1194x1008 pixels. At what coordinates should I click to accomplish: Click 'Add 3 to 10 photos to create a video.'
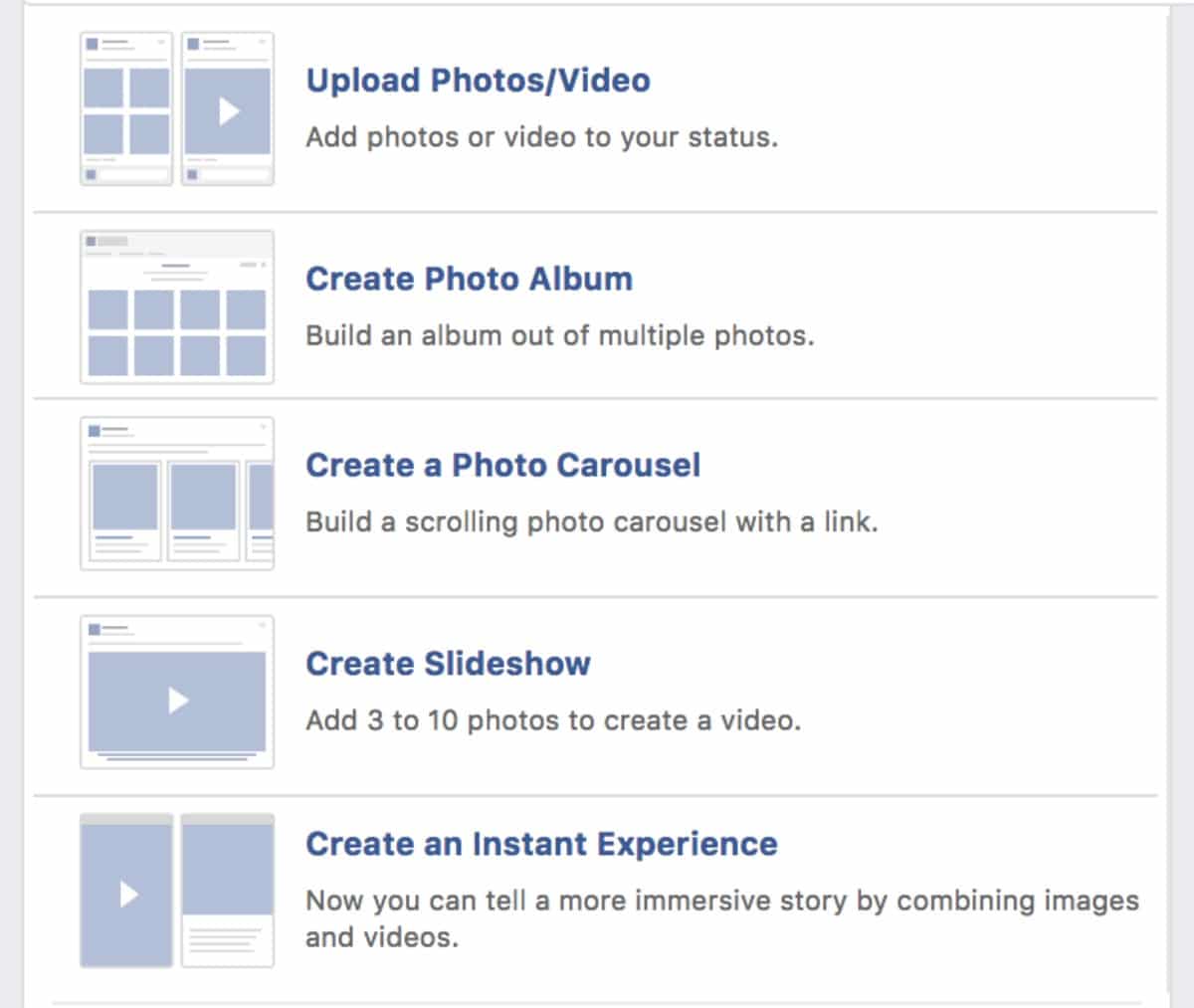click(x=552, y=720)
